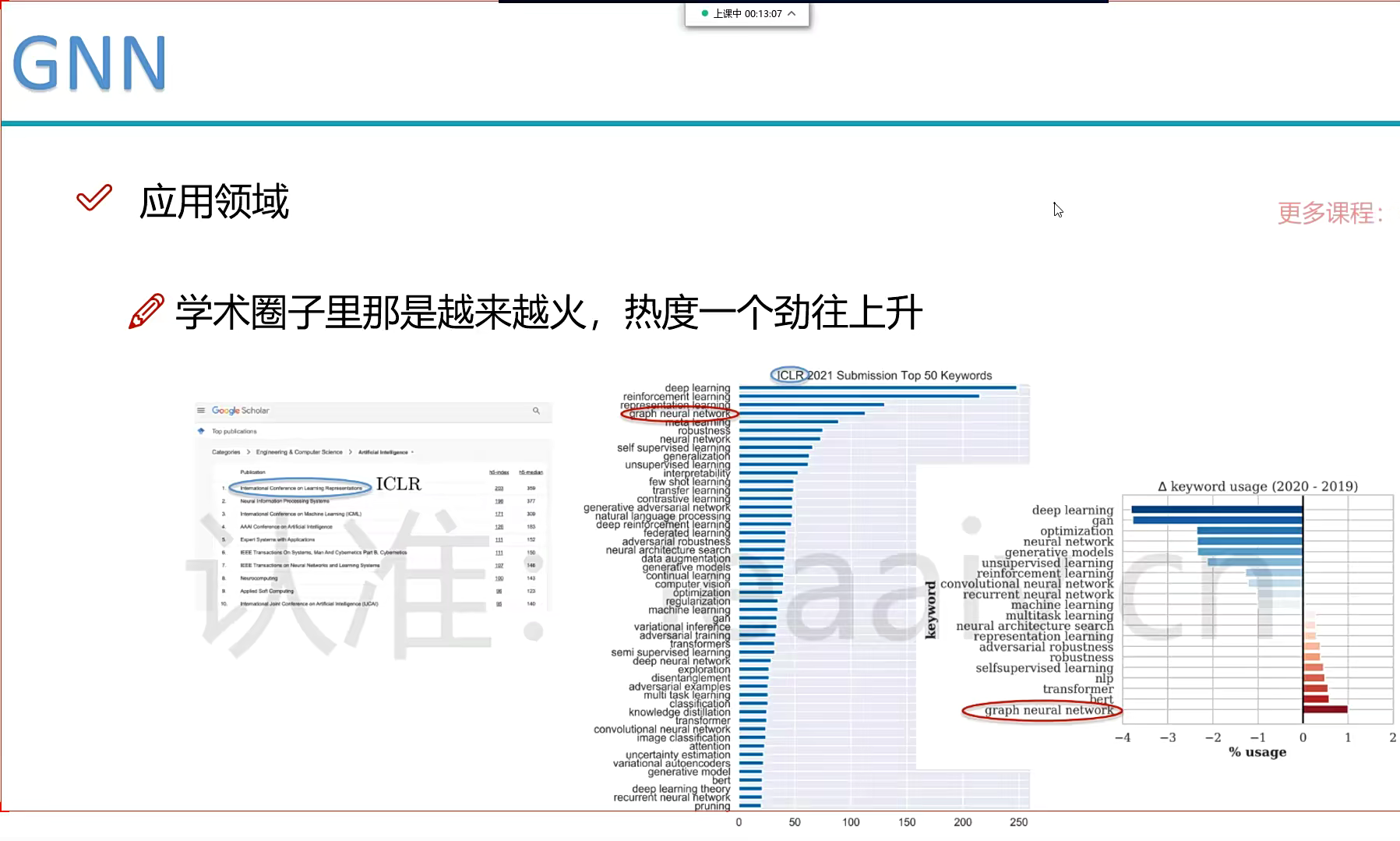Click the Categories breadcrumb item

tap(226, 452)
